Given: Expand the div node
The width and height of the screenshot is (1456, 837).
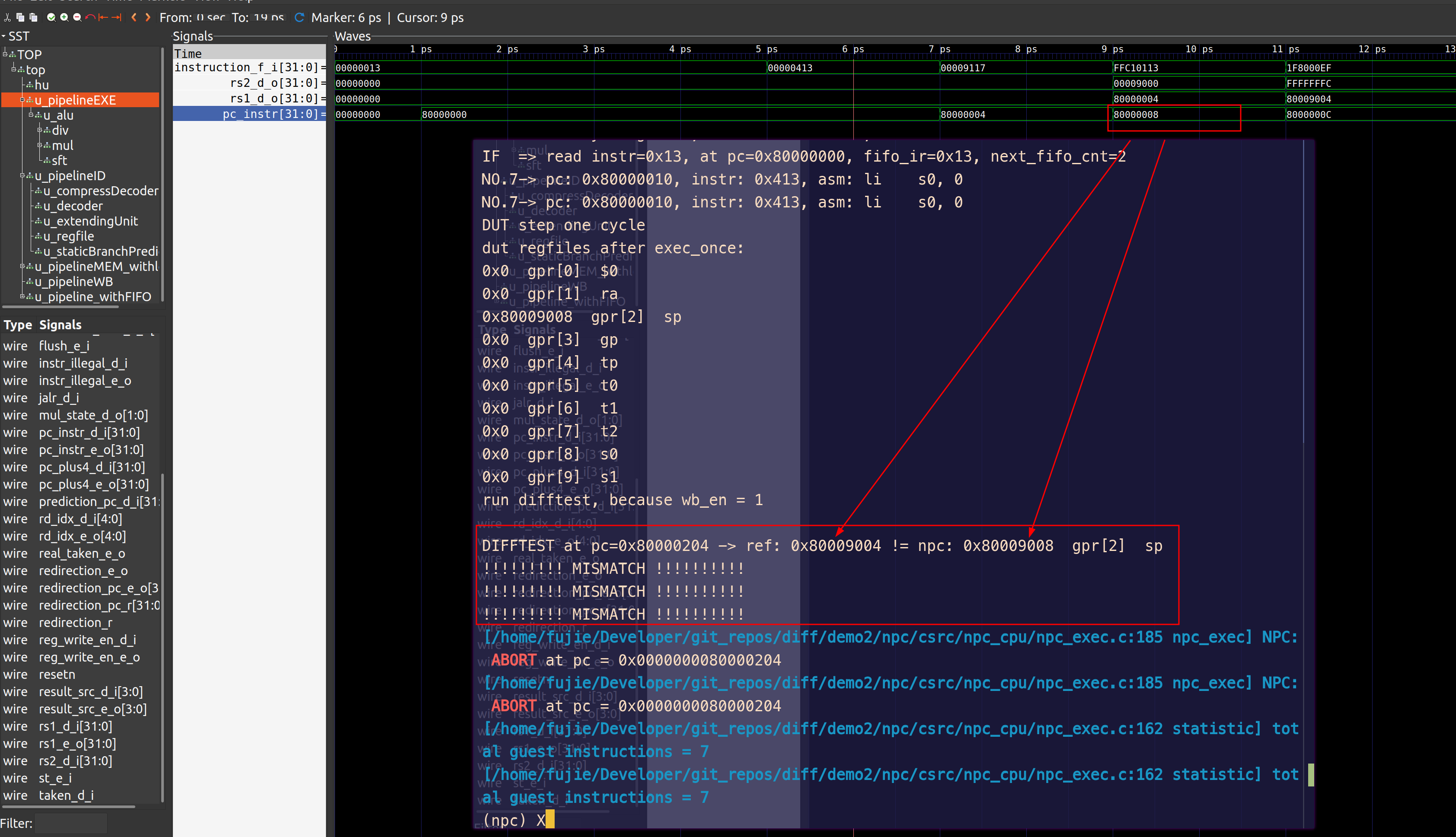Looking at the screenshot, I should click(40, 130).
